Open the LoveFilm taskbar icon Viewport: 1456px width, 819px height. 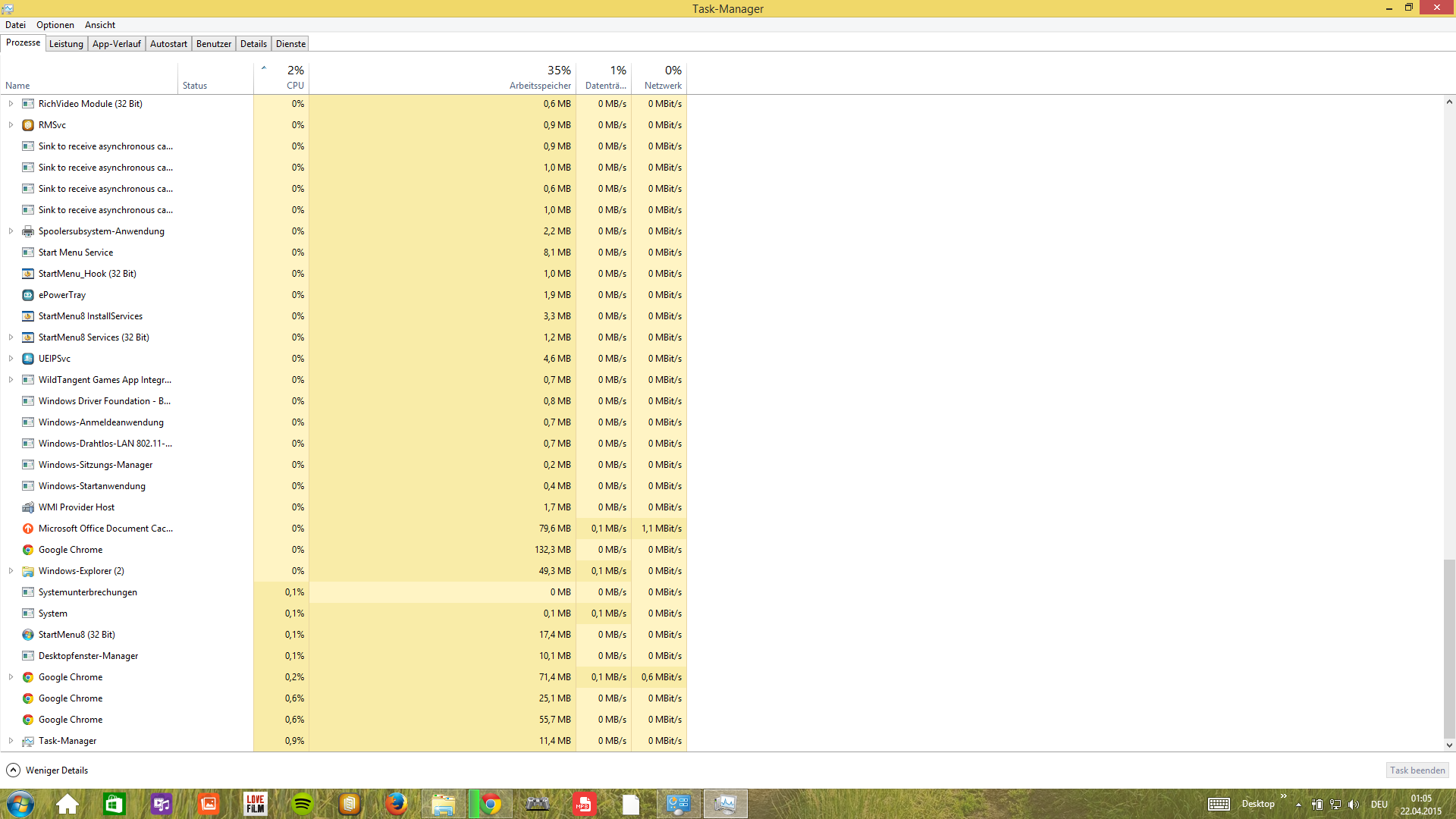pos(256,804)
